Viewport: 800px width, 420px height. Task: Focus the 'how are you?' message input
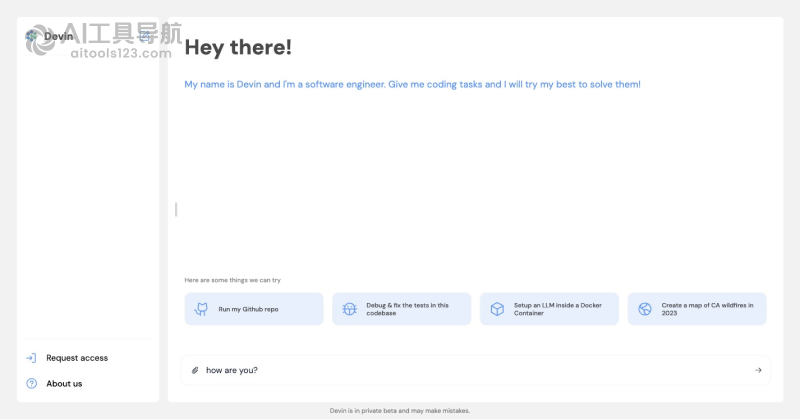(x=476, y=370)
